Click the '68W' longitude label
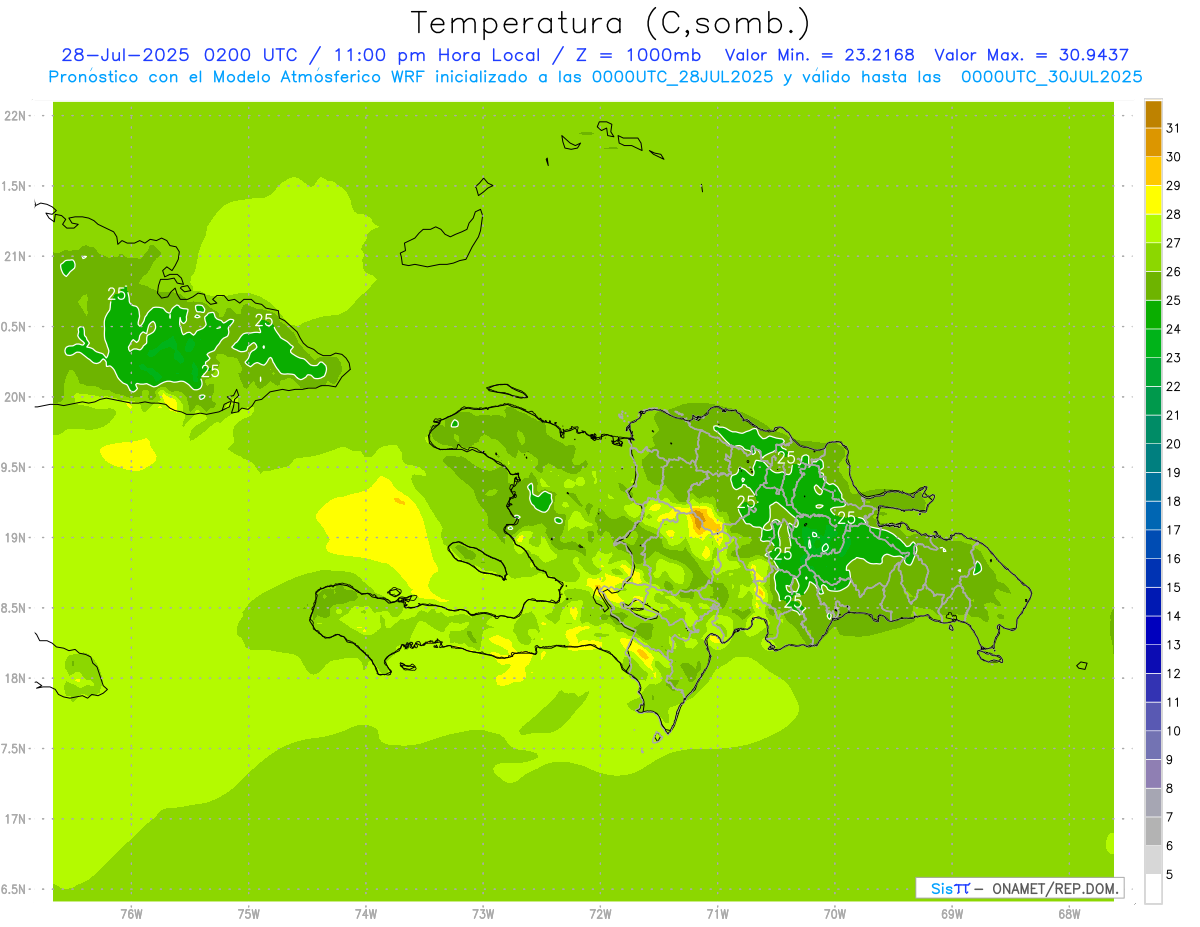 click(1069, 914)
